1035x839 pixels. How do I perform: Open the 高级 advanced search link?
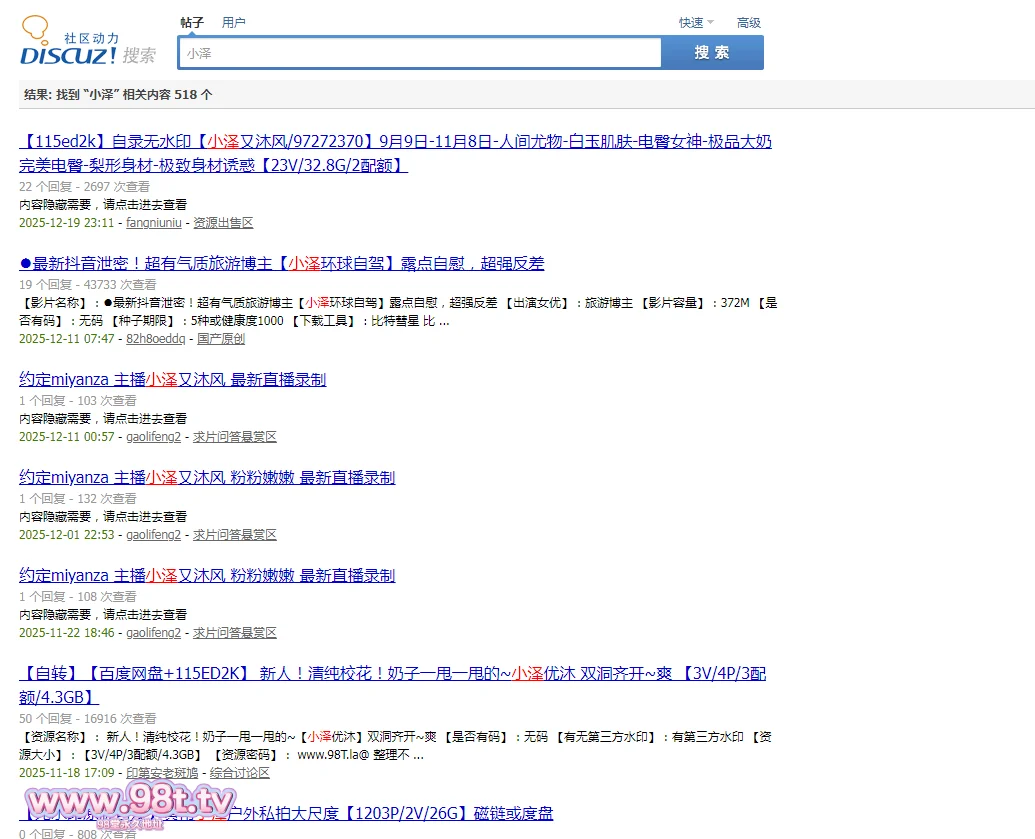click(748, 22)
